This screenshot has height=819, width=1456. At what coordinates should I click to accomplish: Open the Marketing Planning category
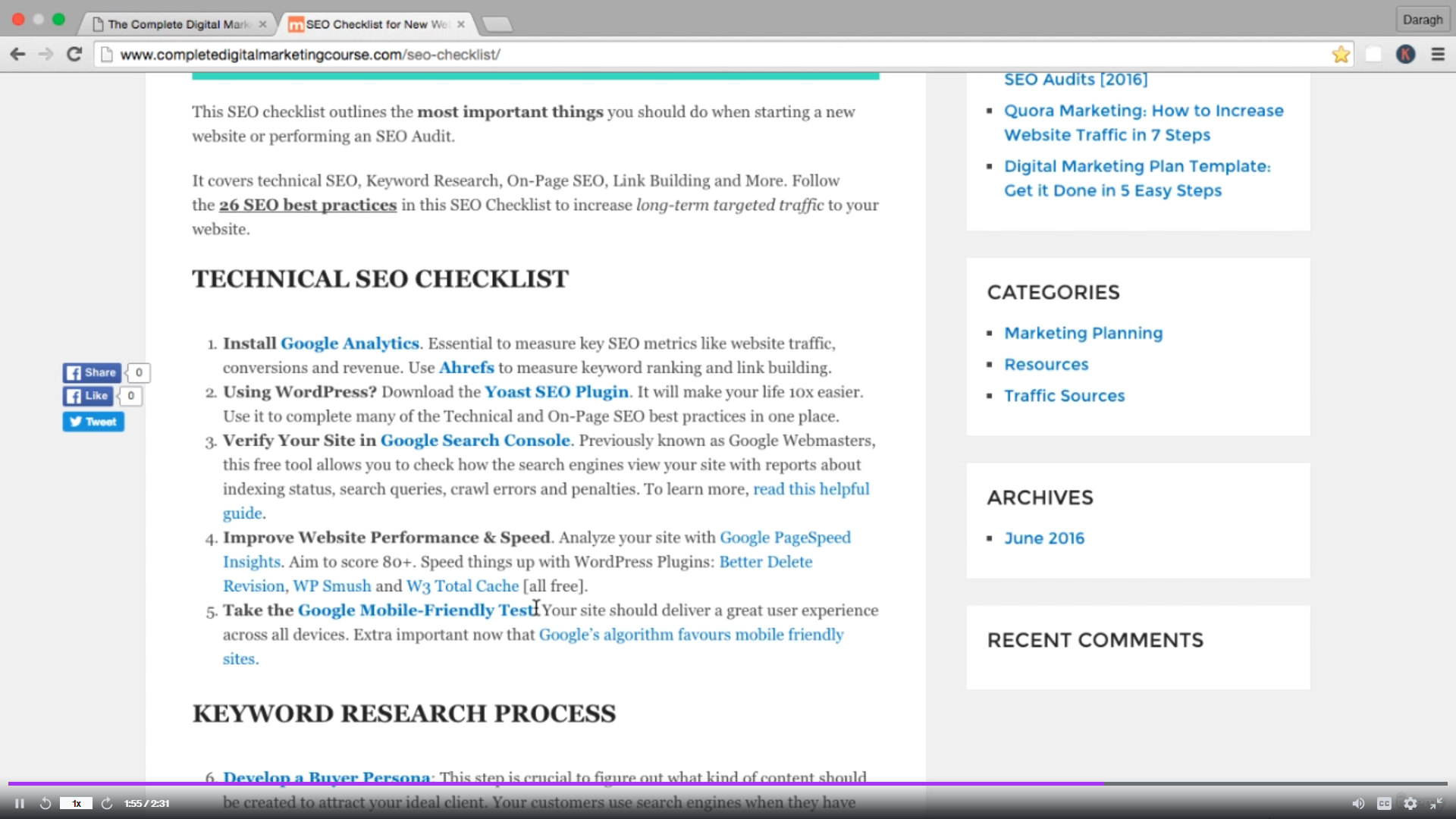(1083, 333)
